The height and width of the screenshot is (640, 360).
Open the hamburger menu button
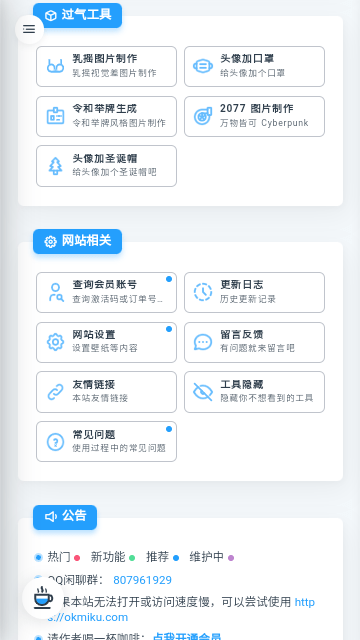[29, 29]
